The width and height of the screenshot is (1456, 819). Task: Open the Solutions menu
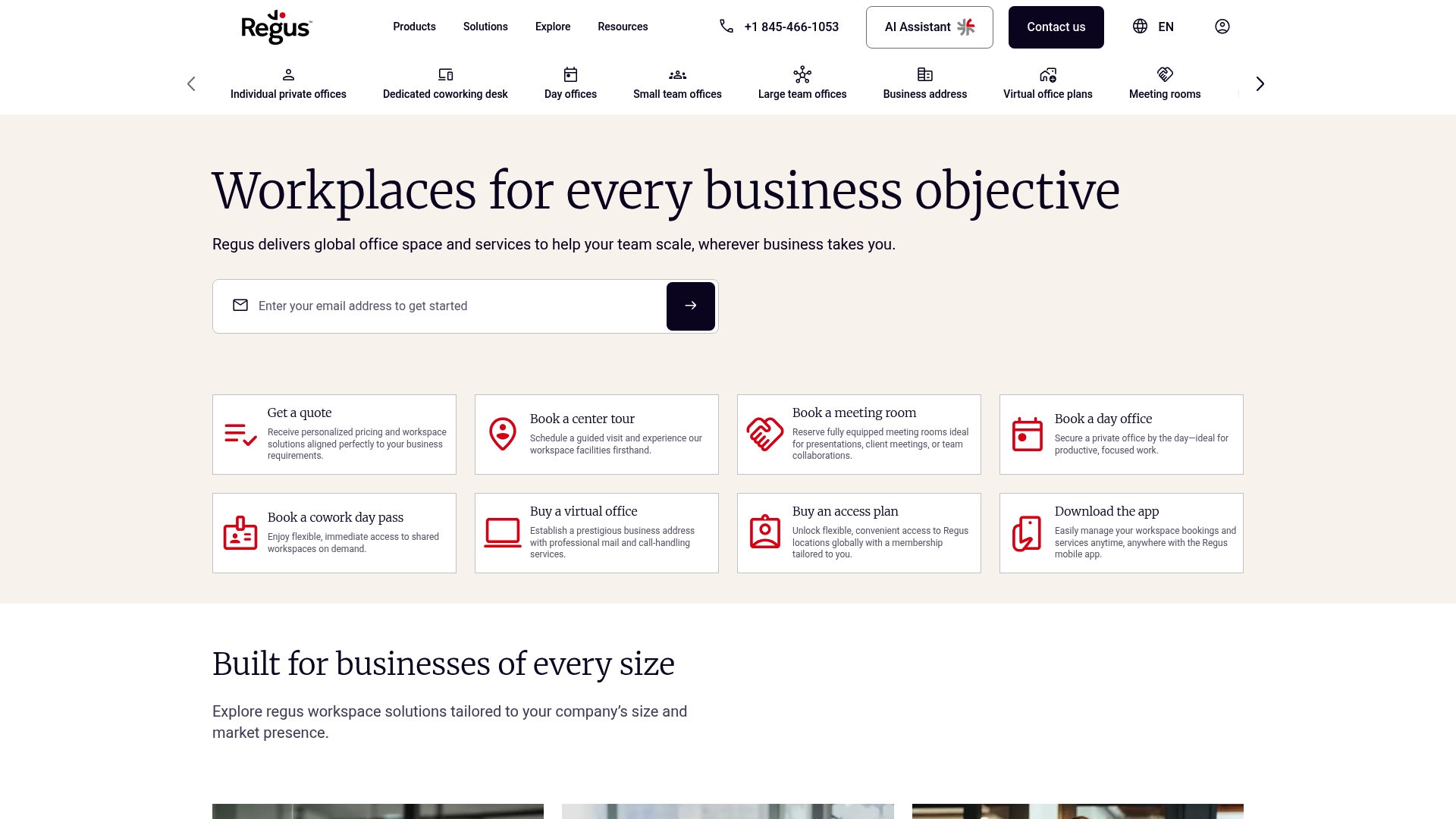485,27
